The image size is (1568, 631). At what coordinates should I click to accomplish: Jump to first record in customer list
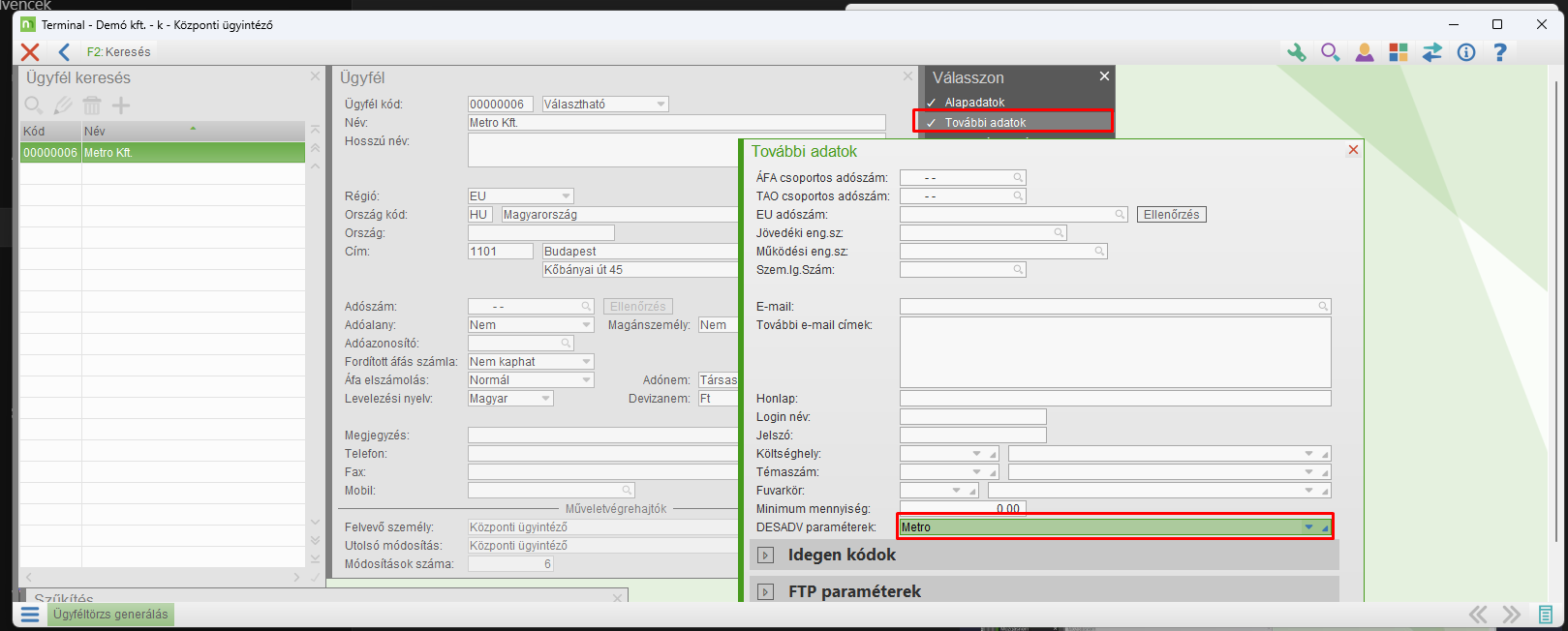(x=315, y=130)
